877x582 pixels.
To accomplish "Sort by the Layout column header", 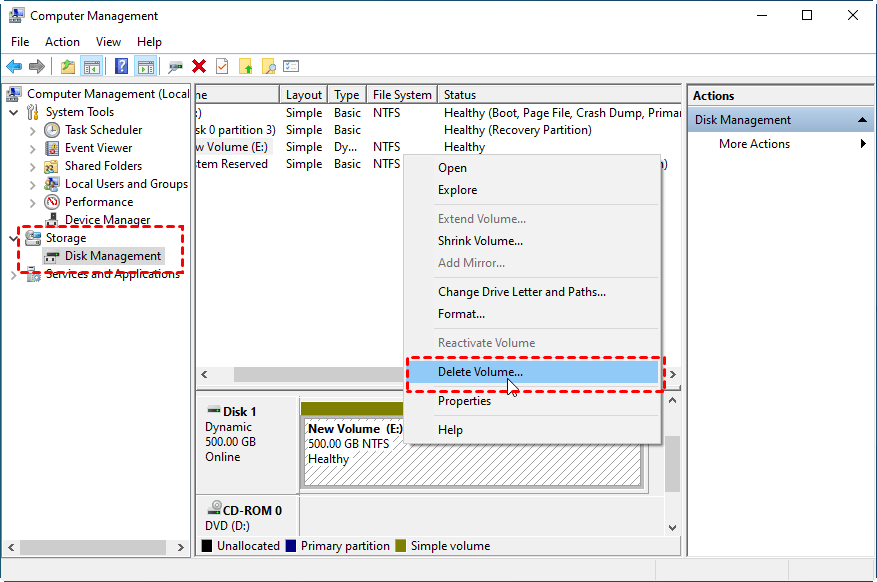I will [x=304, y=94].
